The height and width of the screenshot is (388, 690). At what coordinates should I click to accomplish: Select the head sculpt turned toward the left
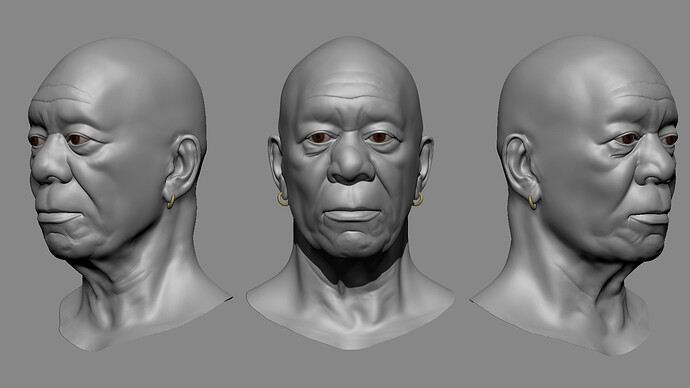130,194
